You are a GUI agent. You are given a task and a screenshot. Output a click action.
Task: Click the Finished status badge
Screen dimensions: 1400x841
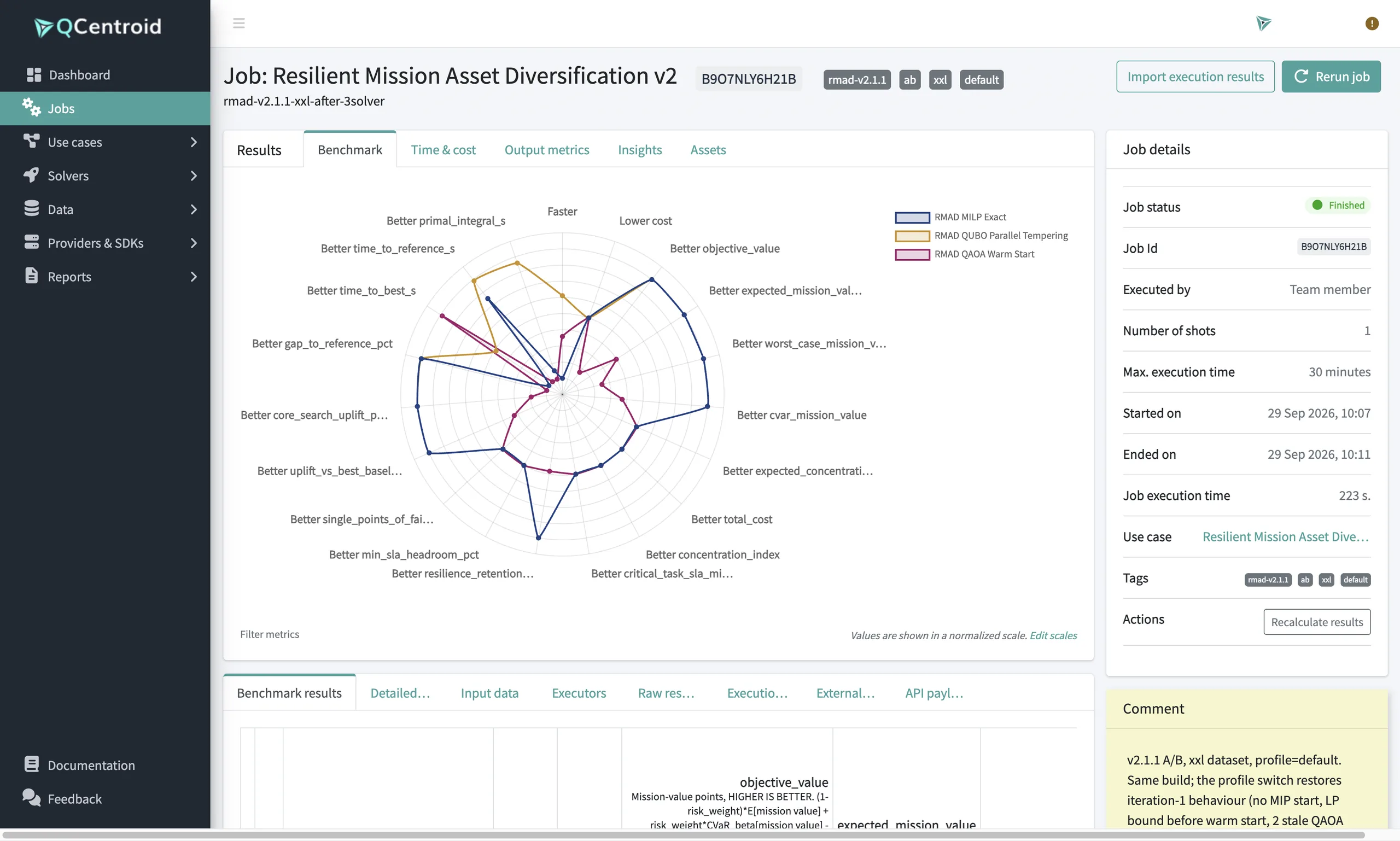click(x=1338, y=205)
